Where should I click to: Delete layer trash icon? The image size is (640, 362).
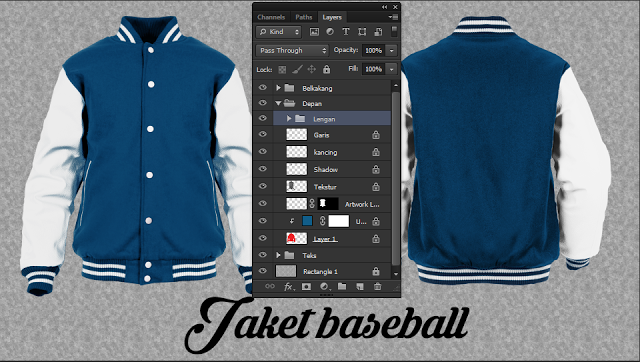pyautogui.click(x=378, y=286)
